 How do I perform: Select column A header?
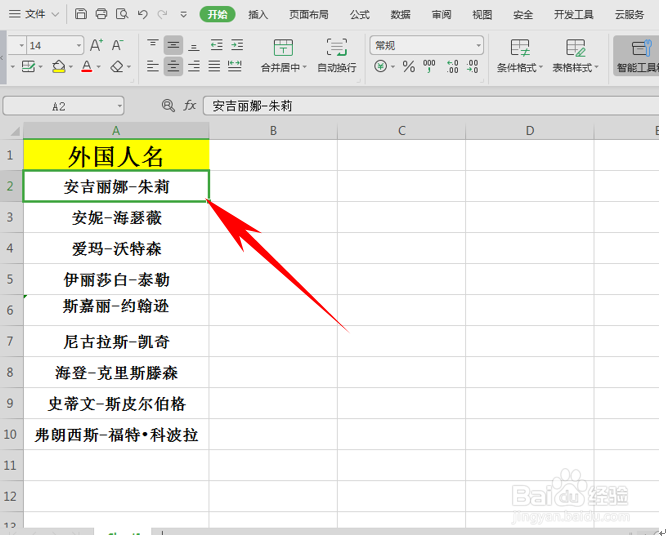116,131
